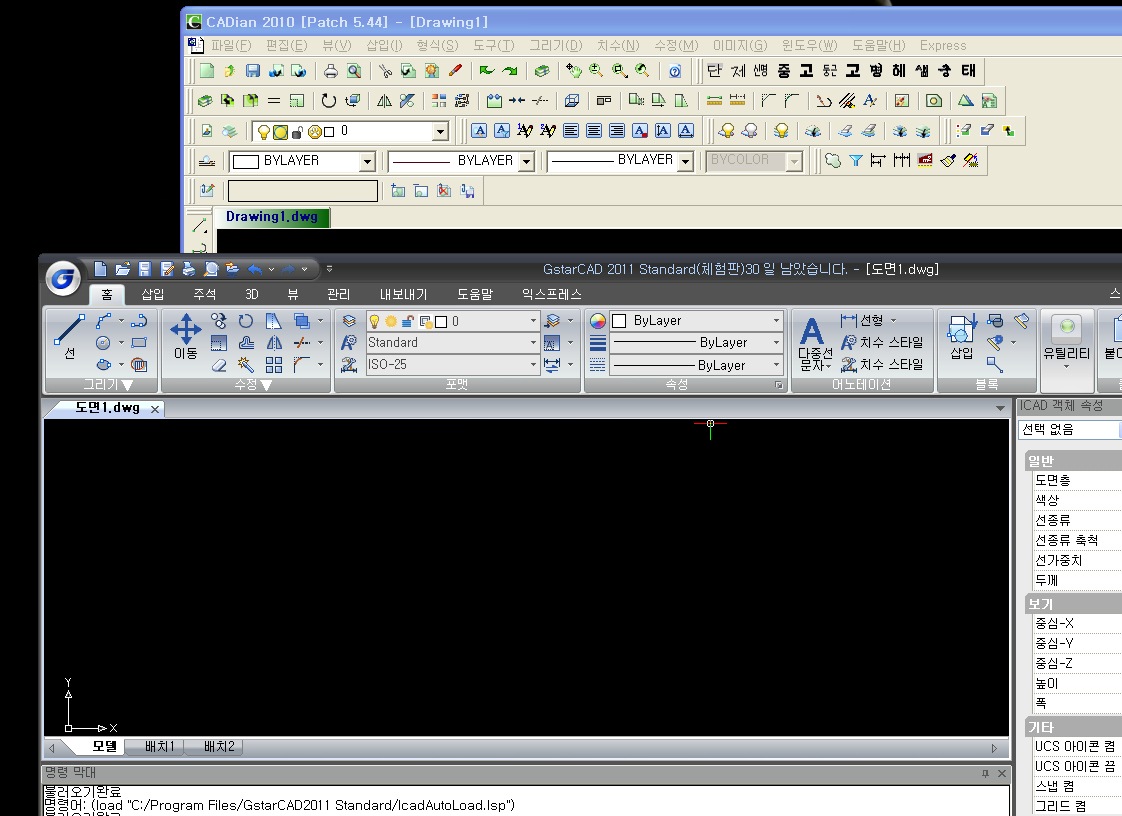Screen dimensions: 1122x816
Task: Click the Cut scissors icon in CADian
Action: (x=385, y=70)
